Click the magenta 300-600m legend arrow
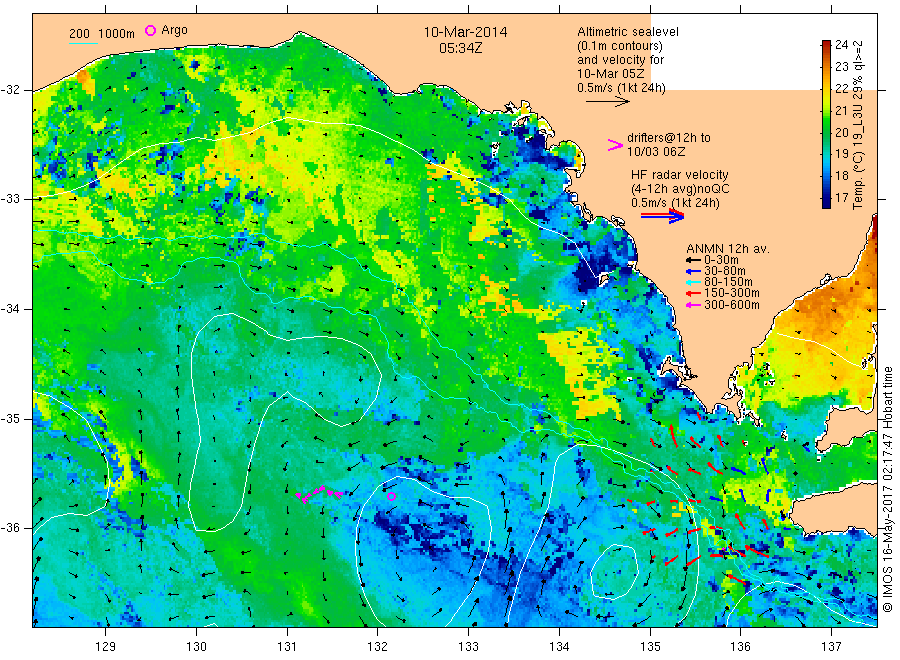Screen dimensions: 900x660 (x=693, y=305)
